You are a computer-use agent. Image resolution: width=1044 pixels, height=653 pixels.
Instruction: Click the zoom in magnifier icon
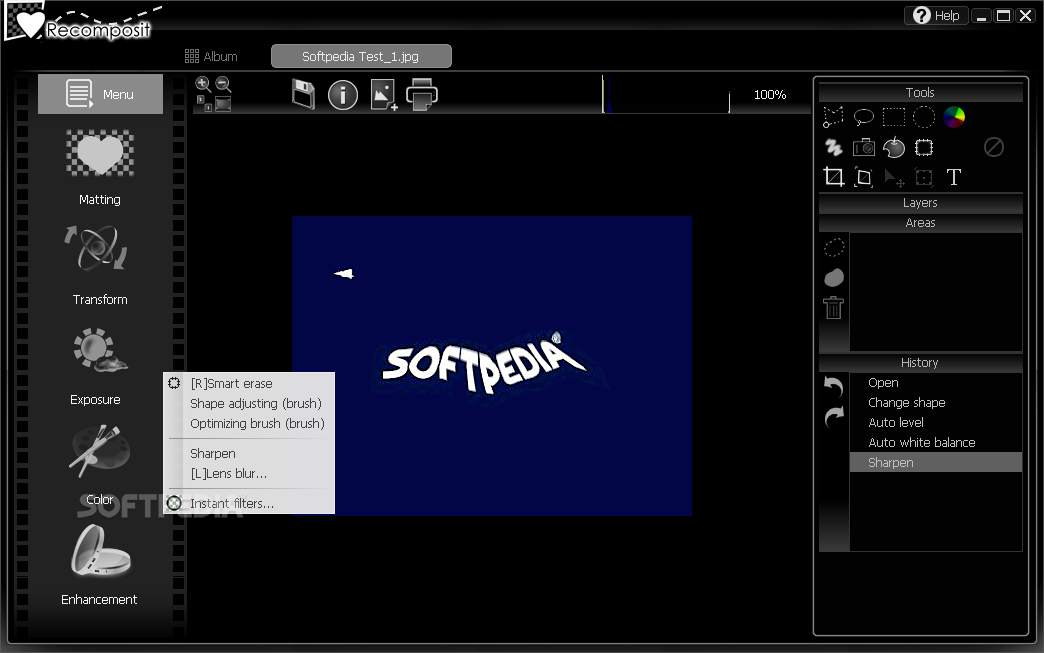pos(203,84)
